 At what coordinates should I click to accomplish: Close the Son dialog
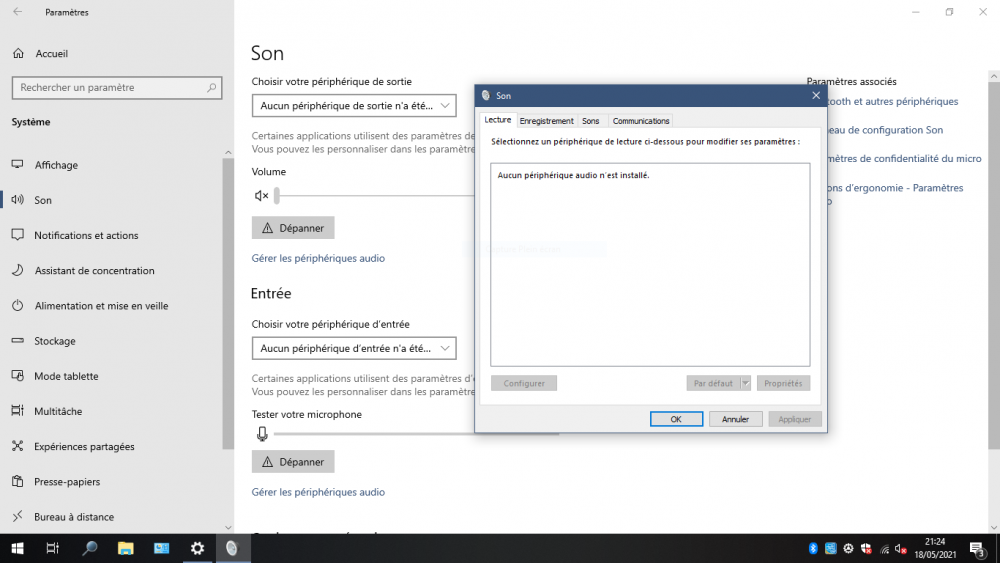pos(816,96)
